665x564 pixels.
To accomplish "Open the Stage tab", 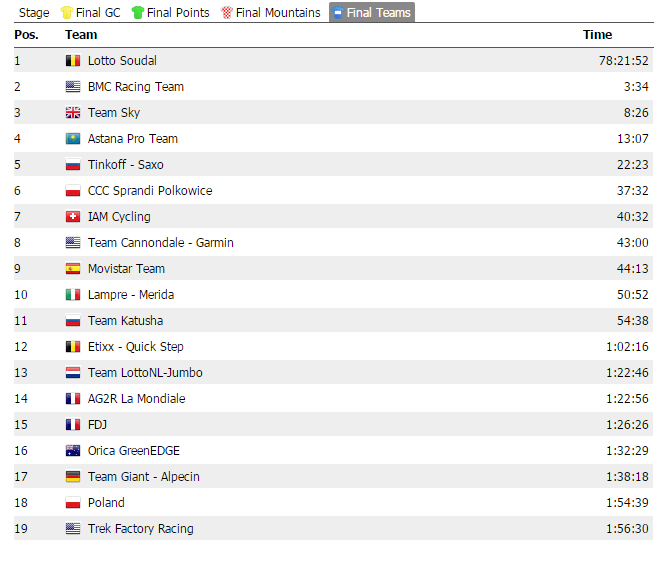I will (x=34, y=13).
